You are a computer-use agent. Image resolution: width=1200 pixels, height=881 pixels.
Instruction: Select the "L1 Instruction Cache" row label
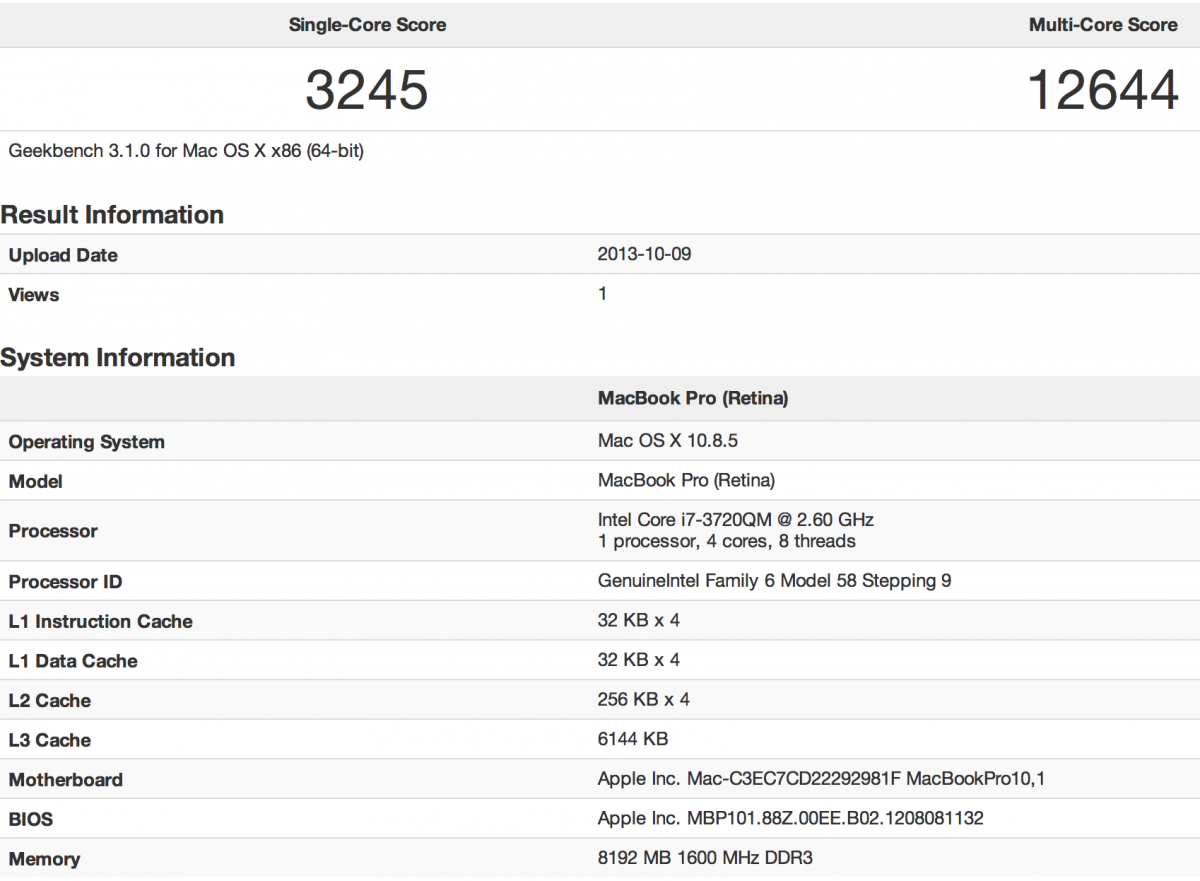(101, 621)
